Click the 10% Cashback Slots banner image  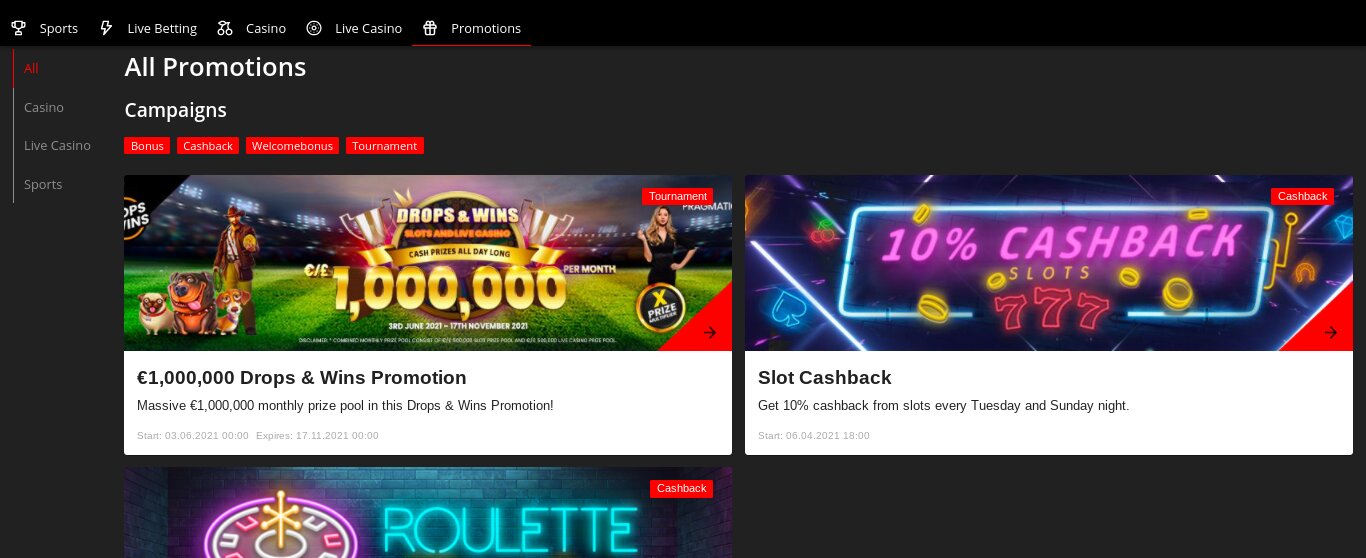[x=1049, y=263]
